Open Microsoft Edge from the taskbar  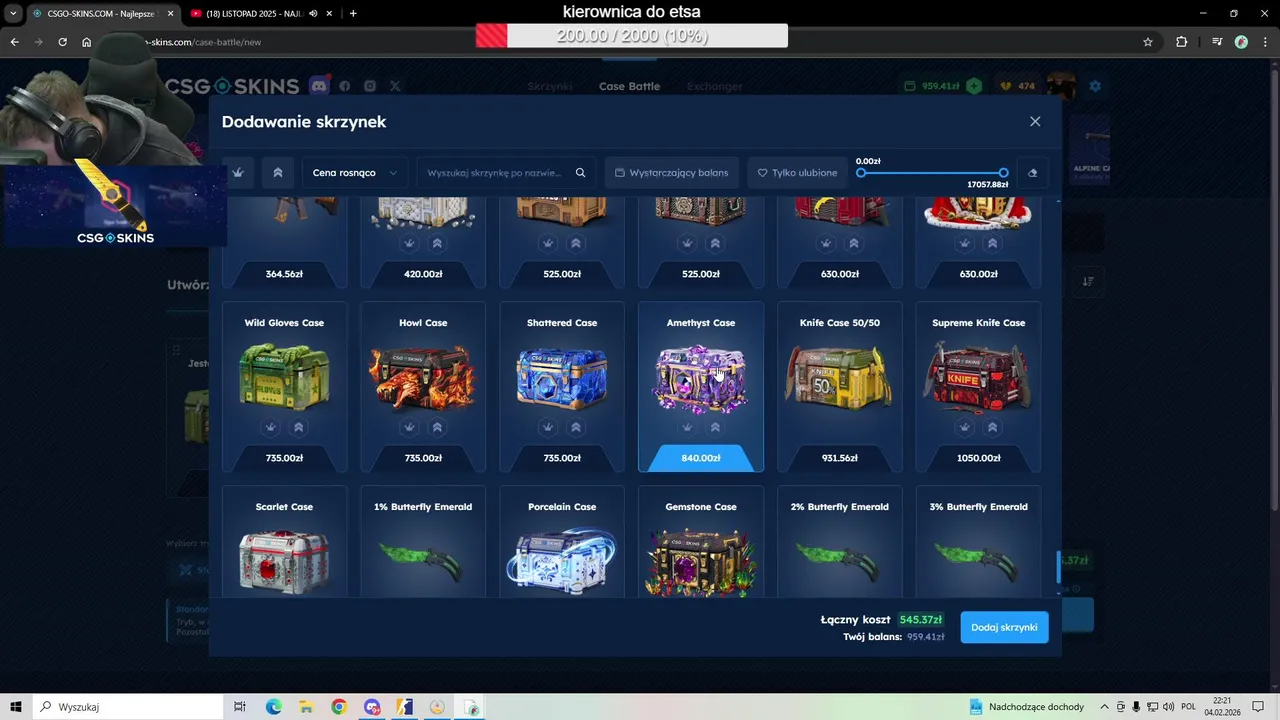click(273, 707)
